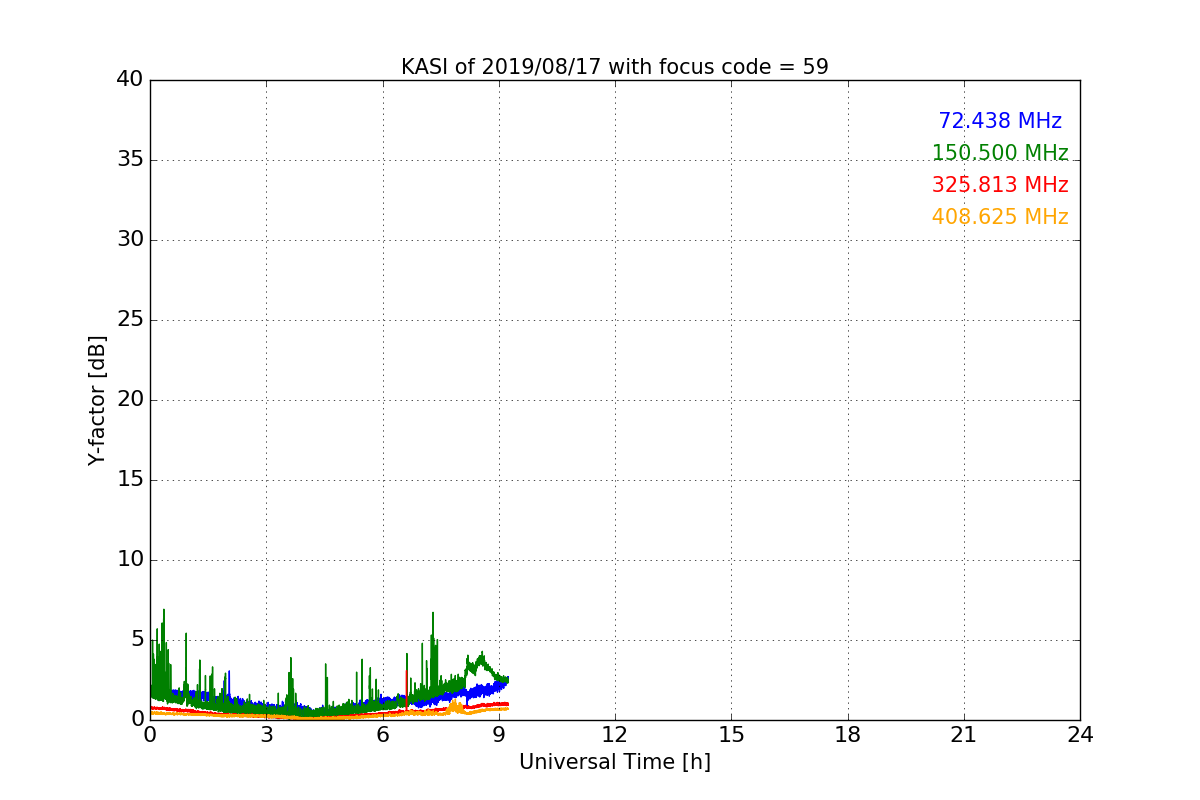Select the orange 408.625 MHz legend label
Image resolution: width=1200 pixels, height=800 pixels.
[1000, 217]
